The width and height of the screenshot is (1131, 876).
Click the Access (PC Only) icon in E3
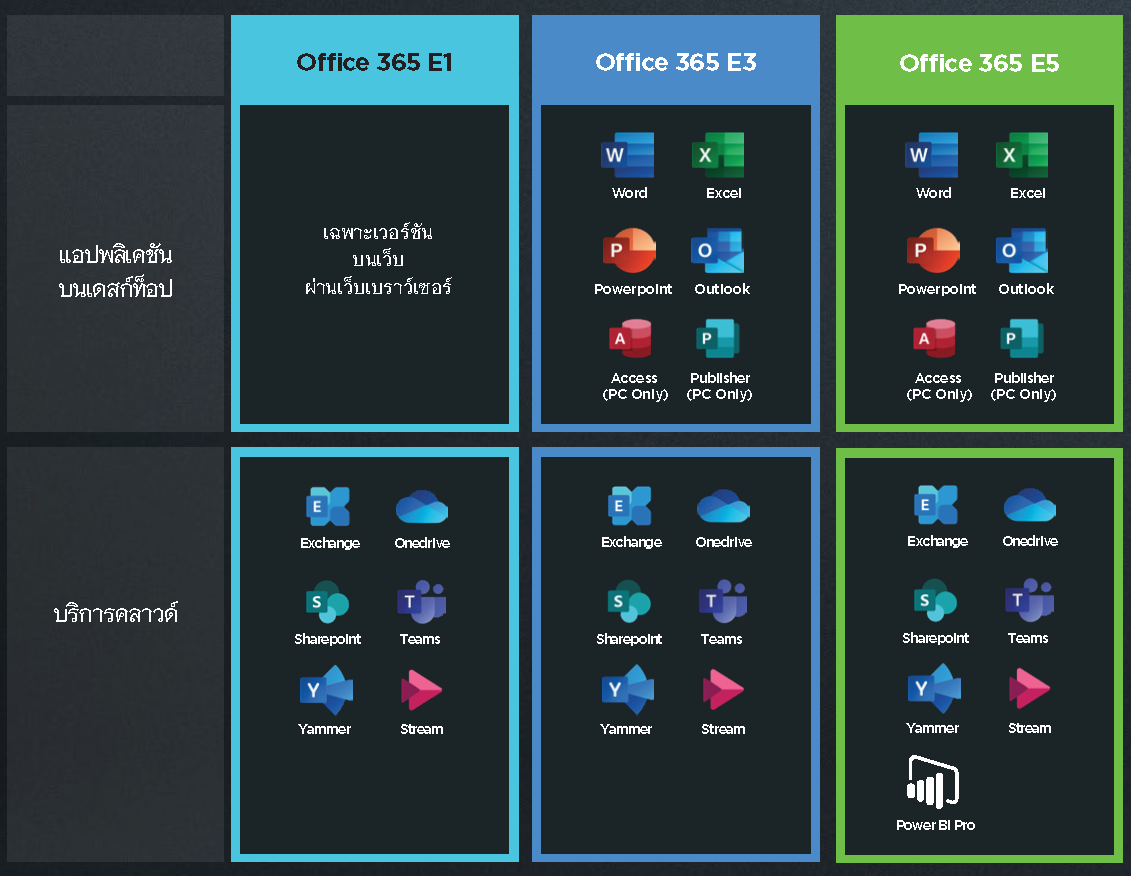[x=632, y=338]
